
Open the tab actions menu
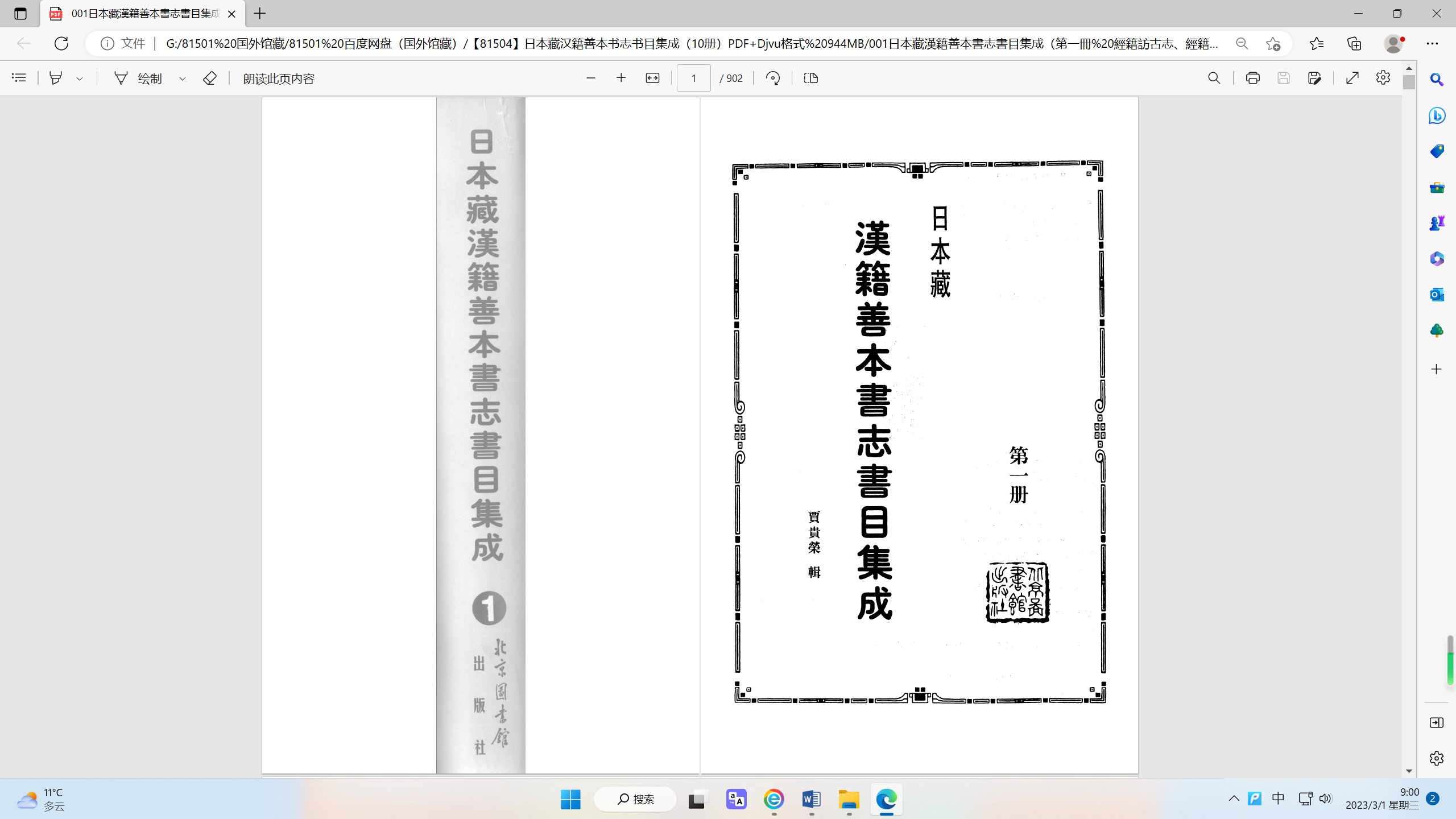click(20, 14)
